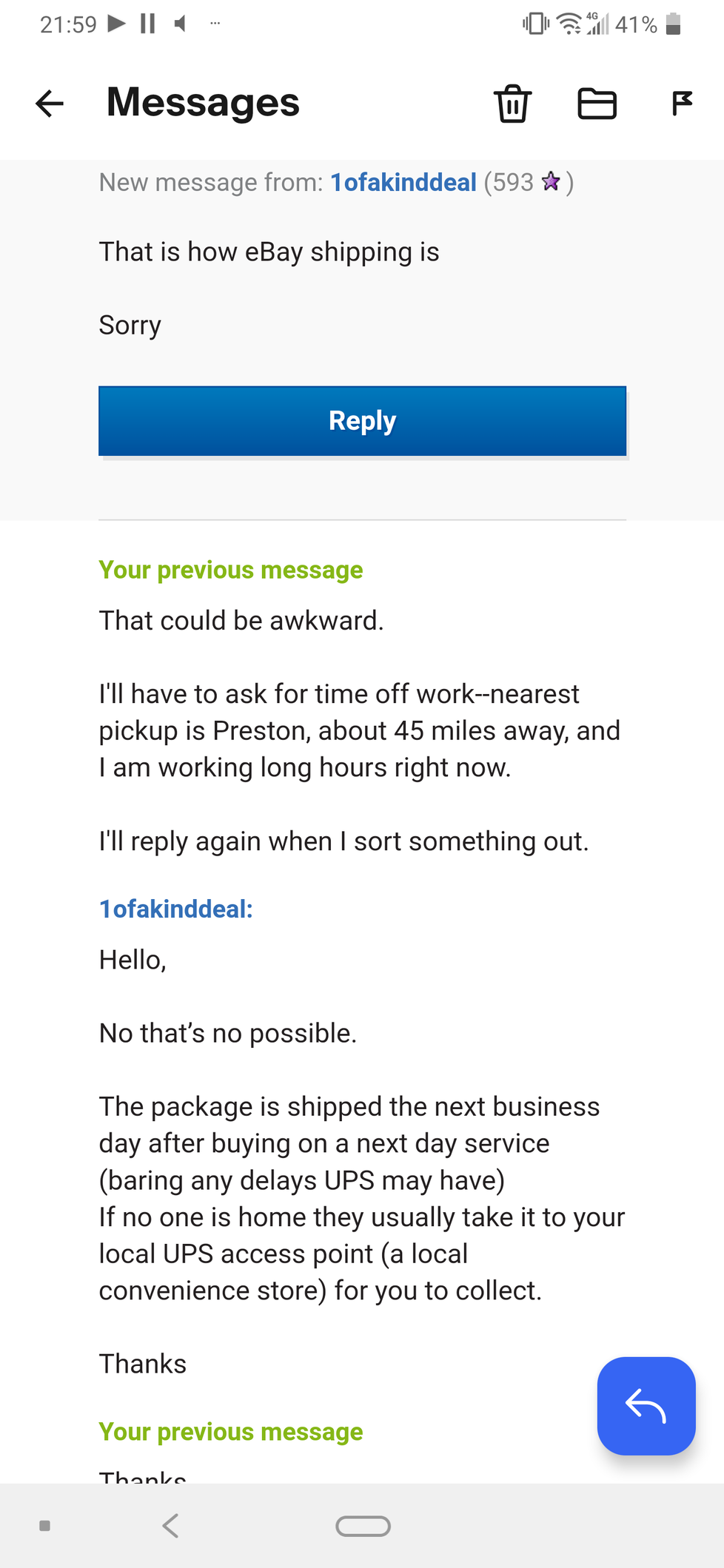Open the 1ofakinddeal: sender name in thread

(176, 909)
